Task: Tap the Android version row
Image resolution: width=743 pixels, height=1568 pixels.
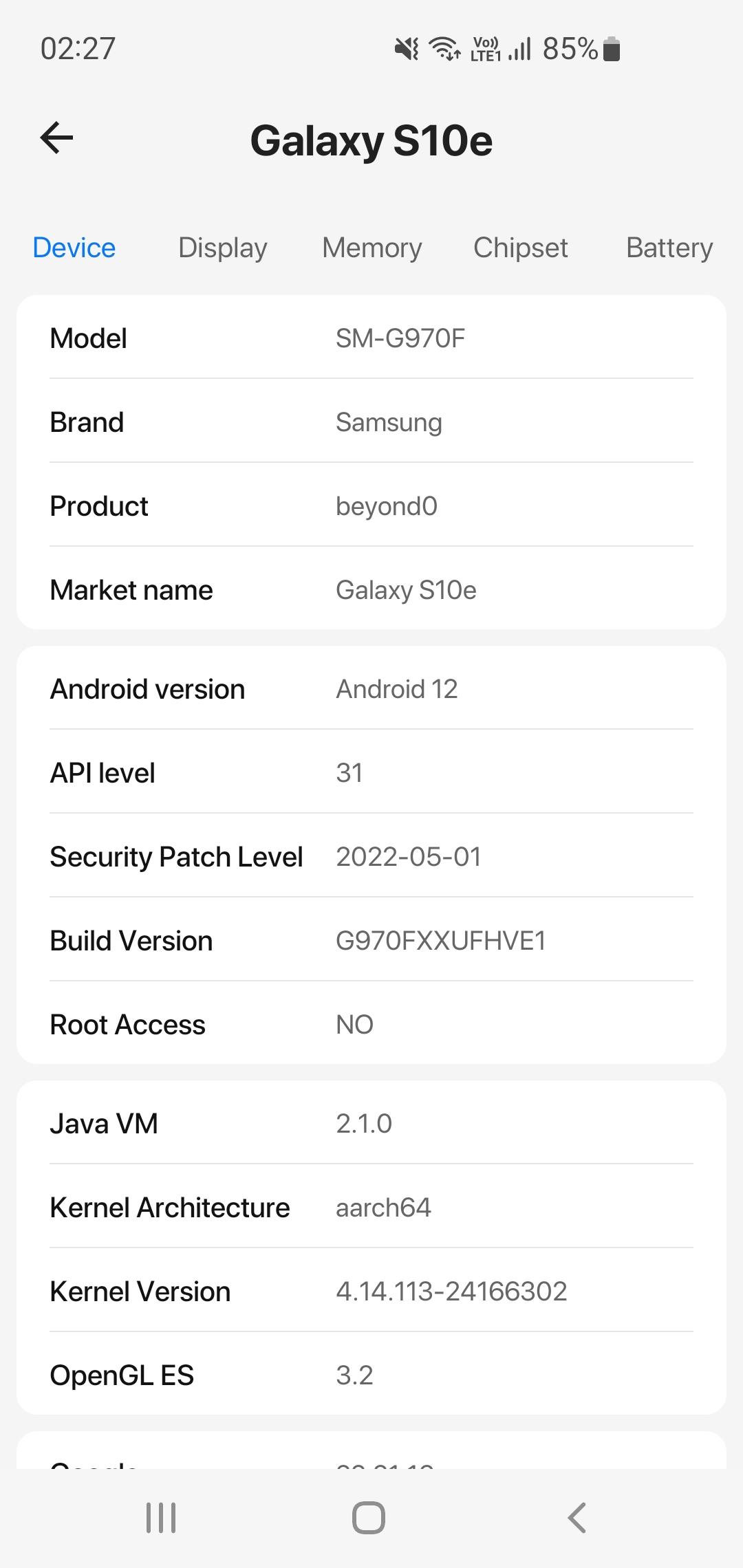Action: [x=371, y=688]
